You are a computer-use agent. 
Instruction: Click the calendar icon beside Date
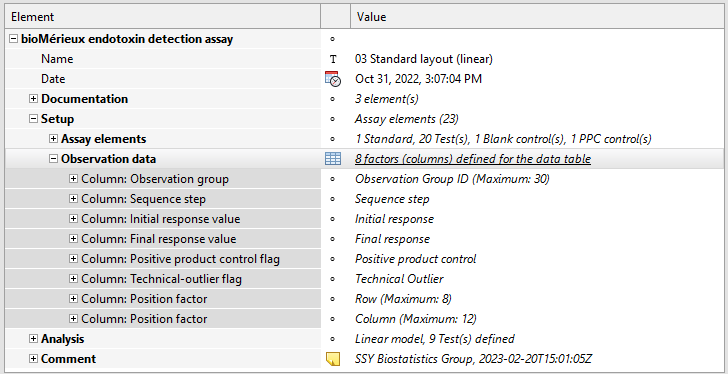(x=333, y=79)
